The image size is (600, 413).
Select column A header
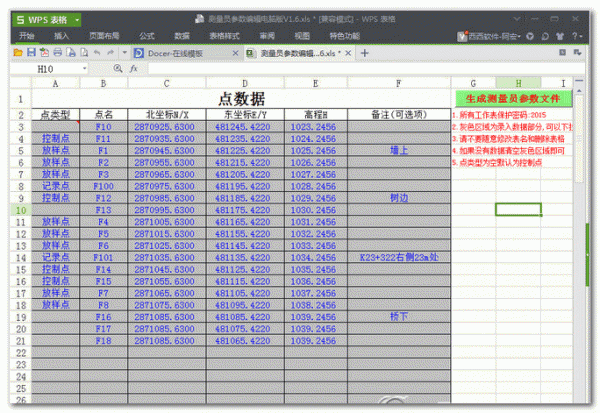pyautogui.click(x=55, y=83)
